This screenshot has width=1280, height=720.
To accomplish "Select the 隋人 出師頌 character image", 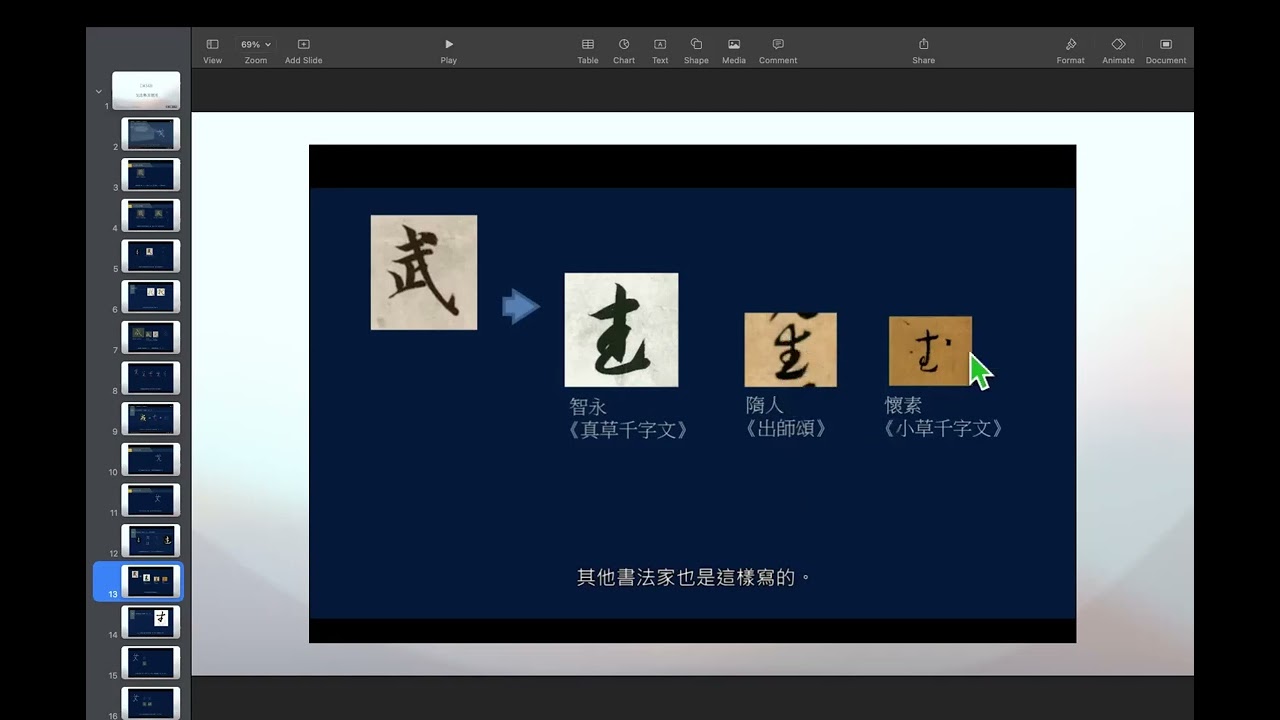I will pyautogui.click(x=790, y=350).
